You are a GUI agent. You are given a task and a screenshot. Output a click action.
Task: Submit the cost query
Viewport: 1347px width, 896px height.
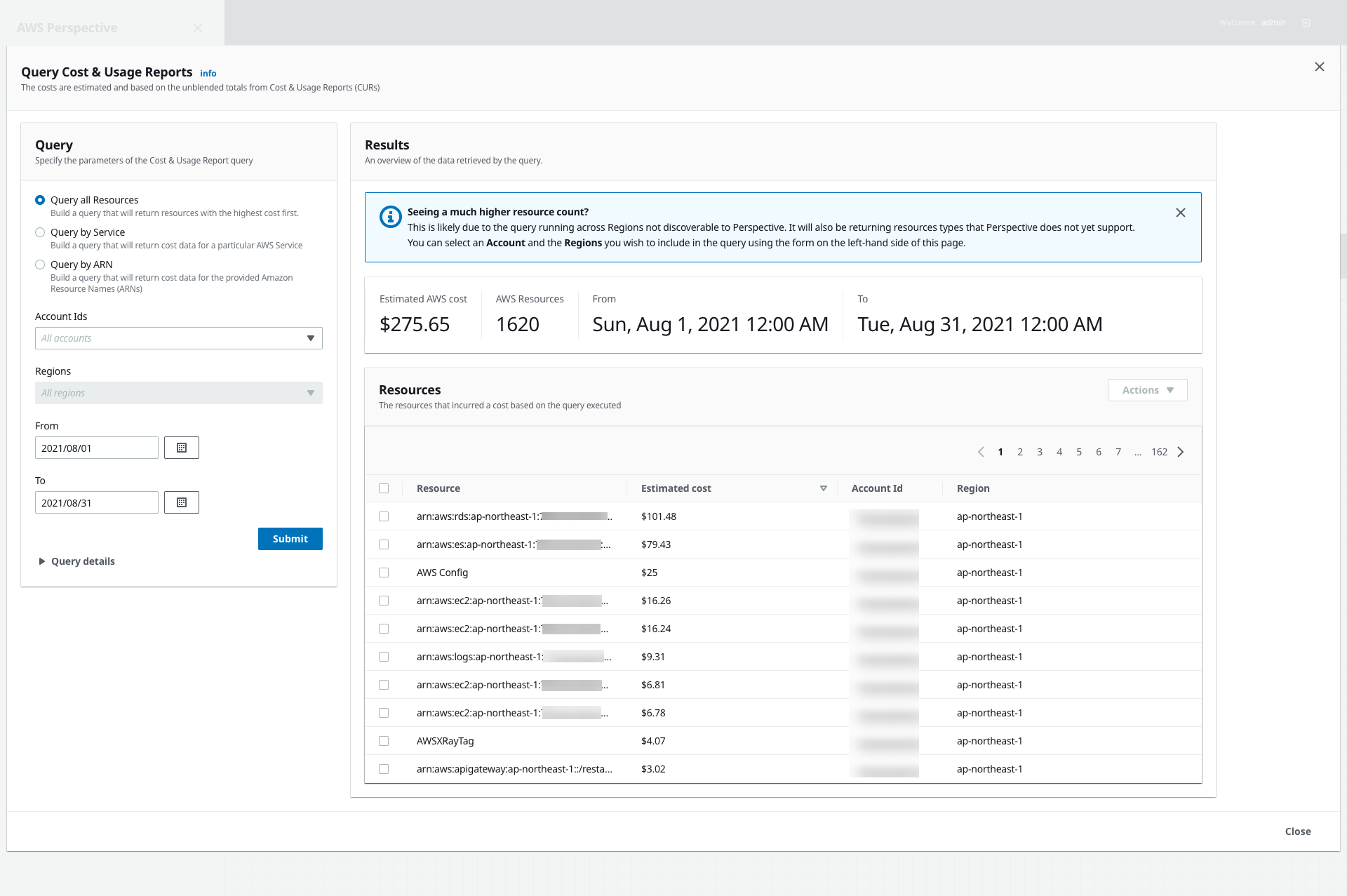[290, 539]
